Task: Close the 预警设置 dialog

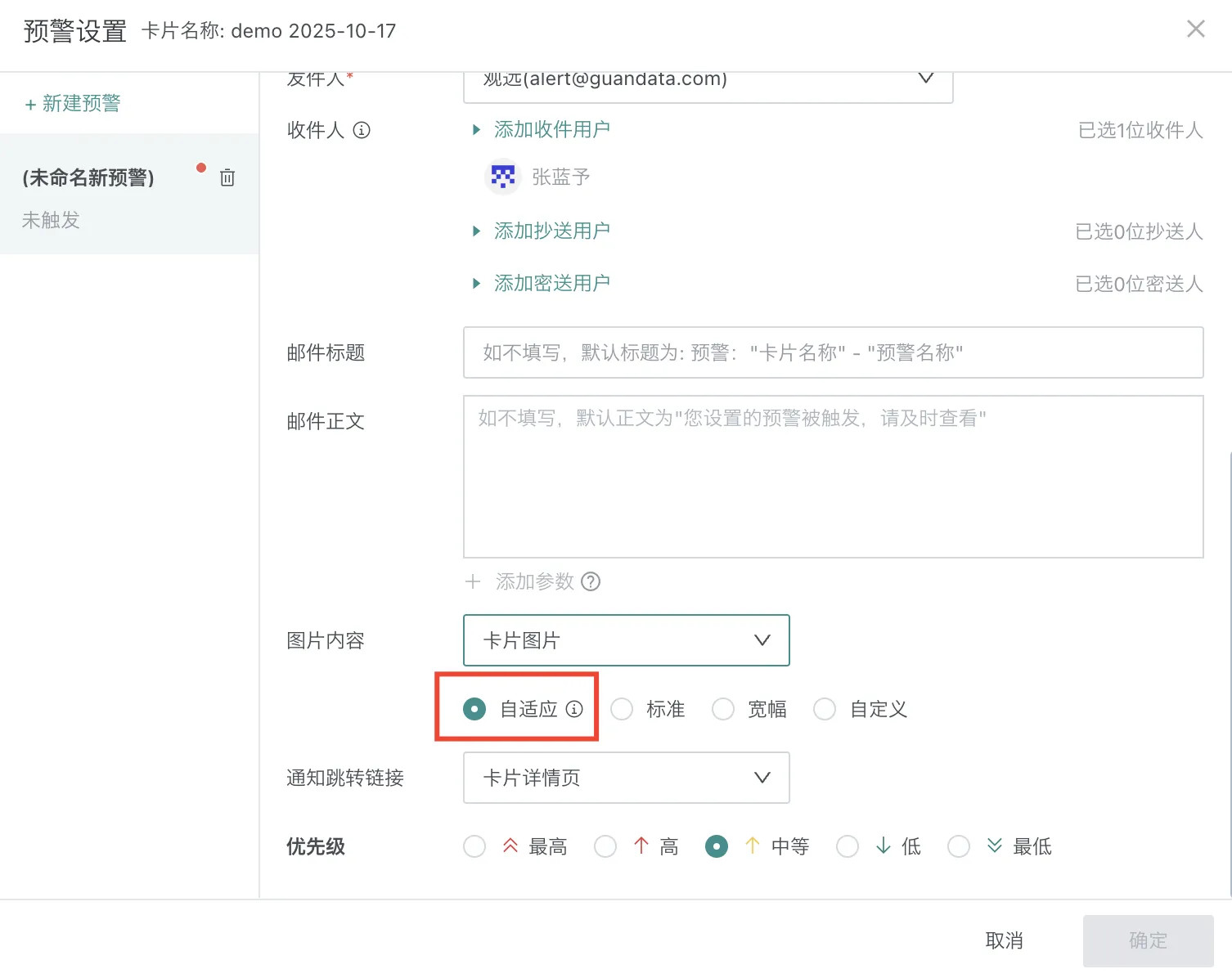Action: coord(1195,29)
